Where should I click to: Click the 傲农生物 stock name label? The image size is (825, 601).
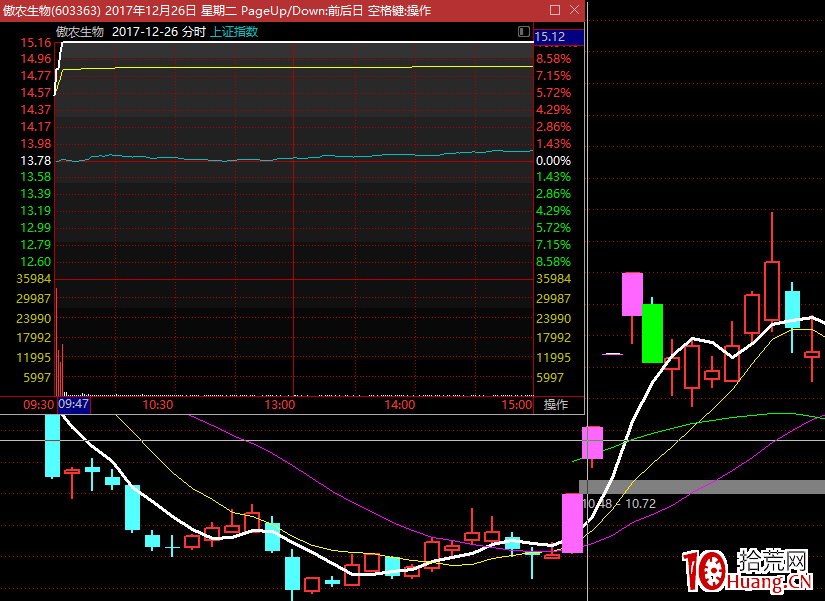click(x=80, y=32)
